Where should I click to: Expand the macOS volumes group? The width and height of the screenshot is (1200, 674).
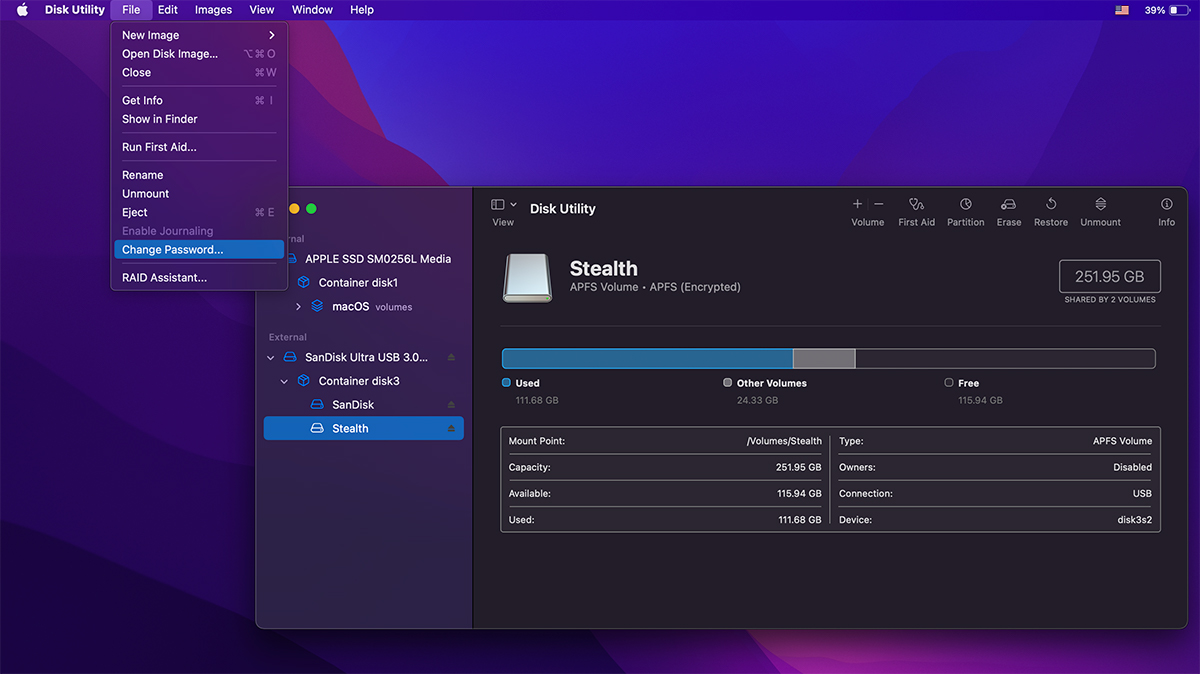(x=298, y=307)
